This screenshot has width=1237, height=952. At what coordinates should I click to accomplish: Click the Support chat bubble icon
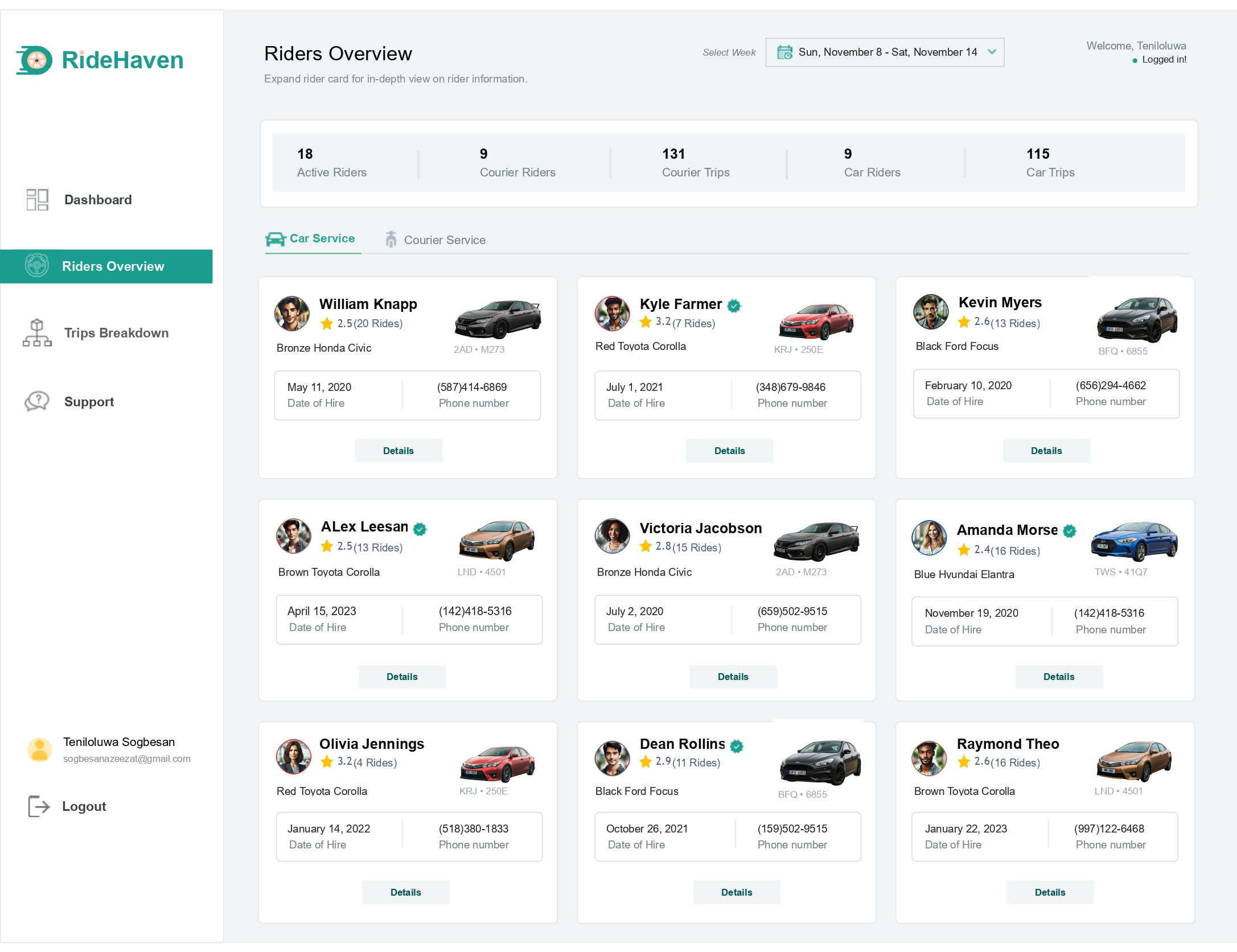pyautogui.click(x=37, y=401)
